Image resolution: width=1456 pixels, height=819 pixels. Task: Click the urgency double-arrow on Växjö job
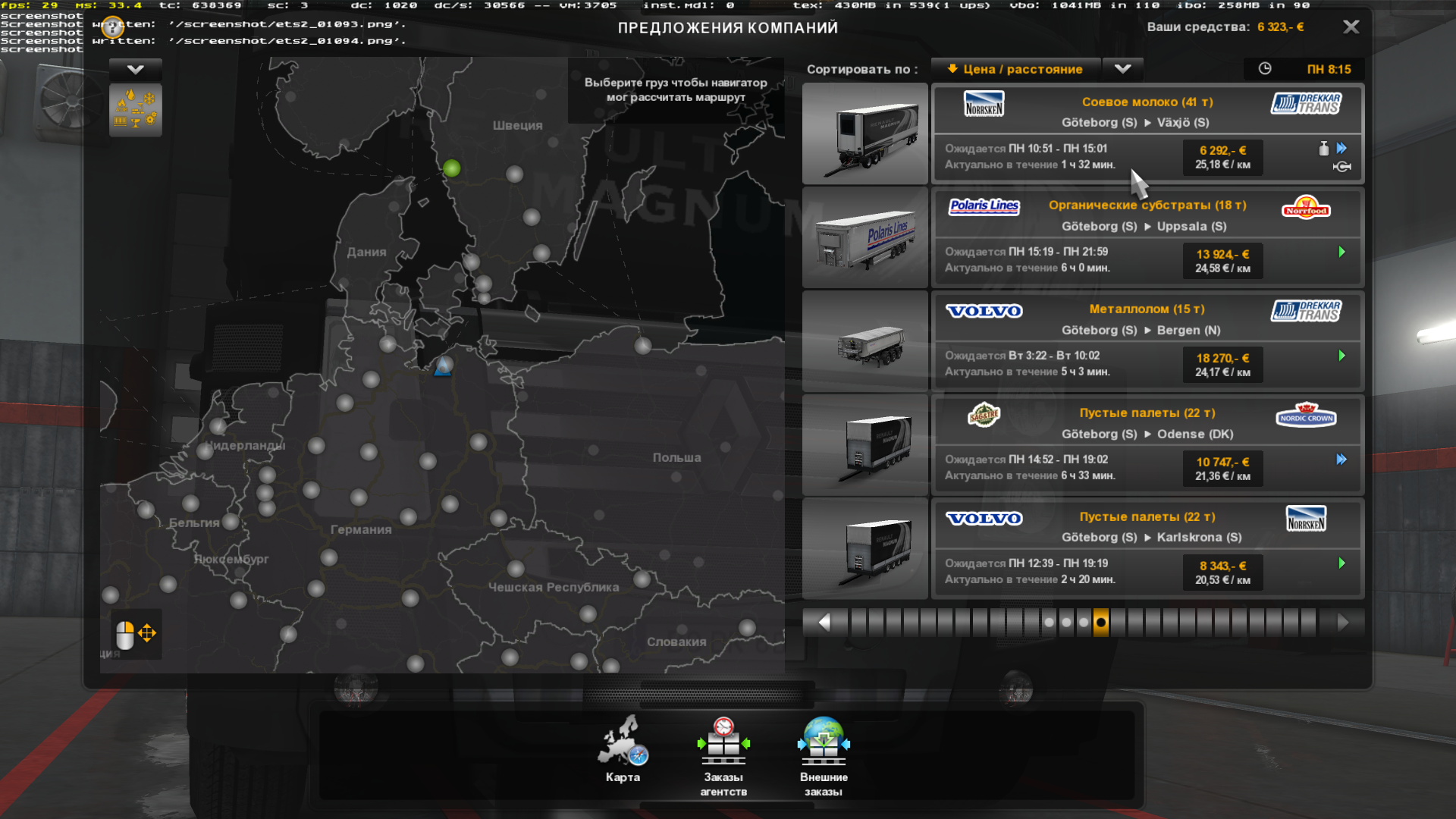tap(1341, 148)
